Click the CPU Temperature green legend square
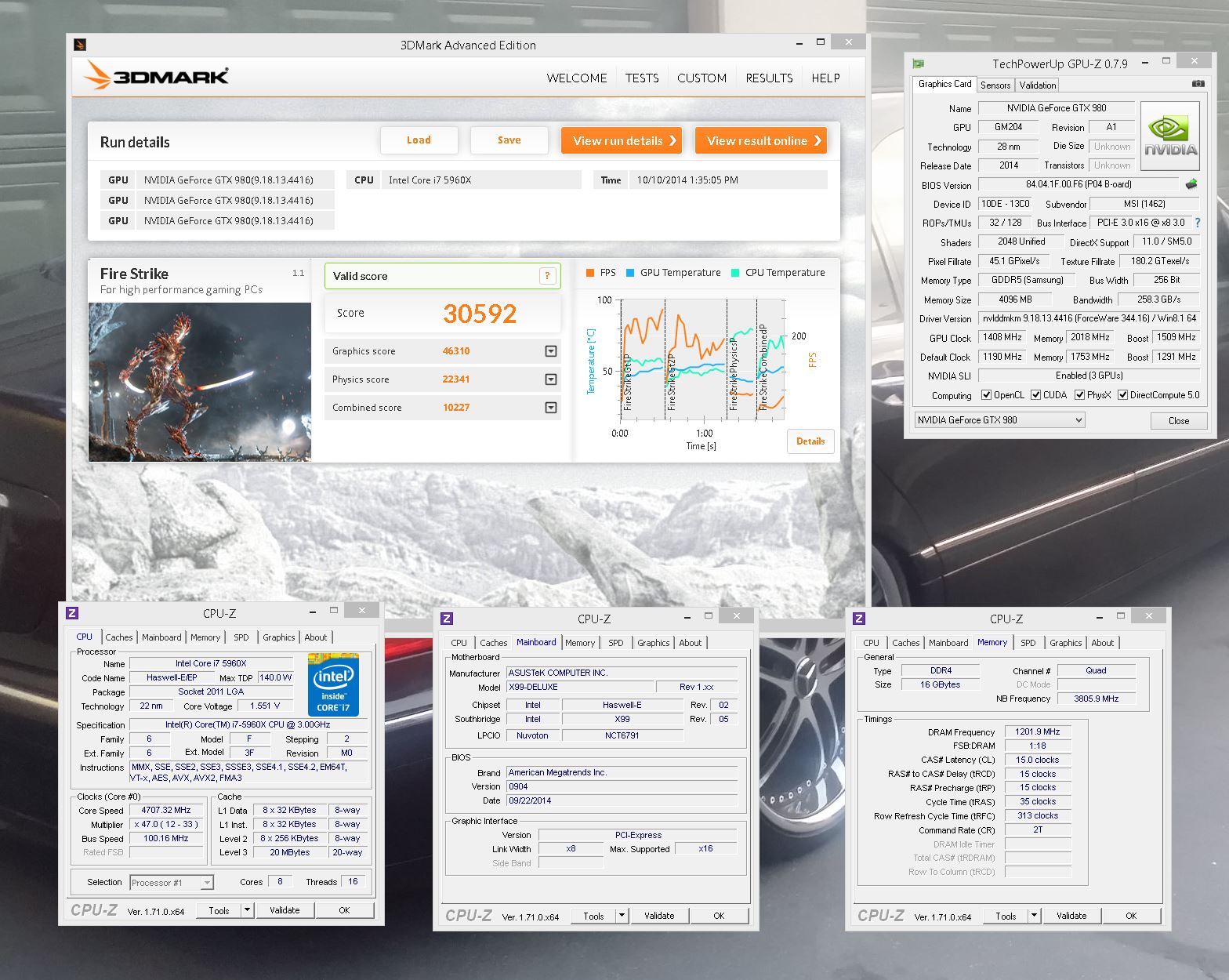 pyautogui.click(x=735, y=273)
